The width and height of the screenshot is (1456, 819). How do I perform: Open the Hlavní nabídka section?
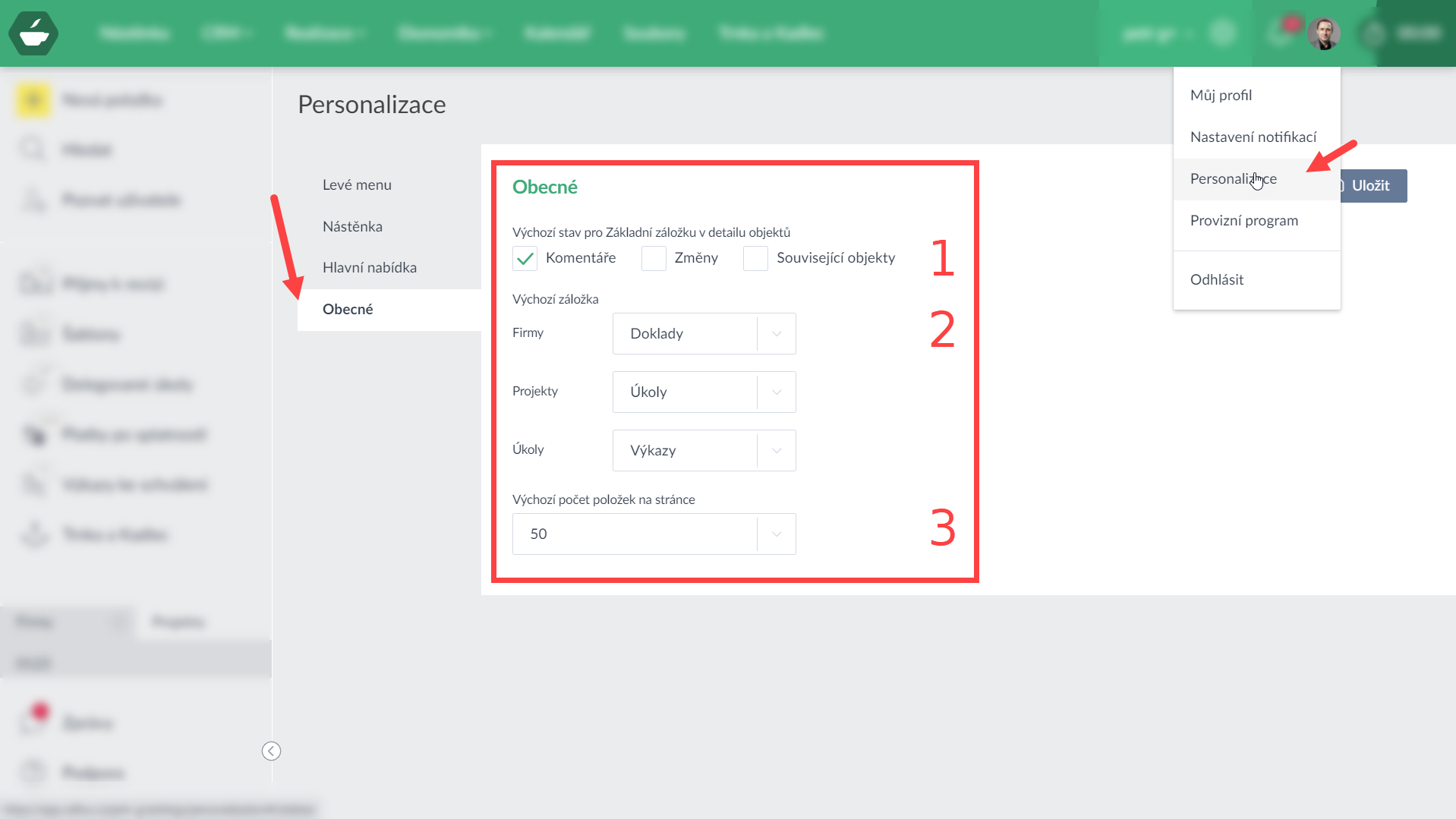[x=370, y=267]
